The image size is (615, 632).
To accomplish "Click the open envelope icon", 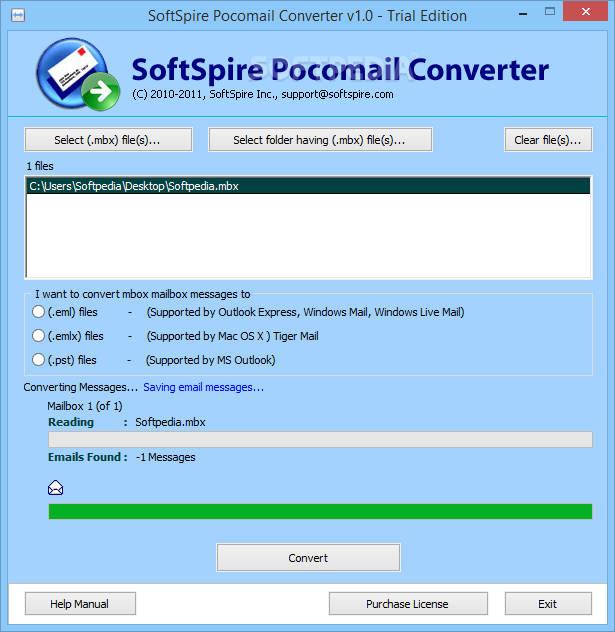I will pyautogui.click(x=55, y=488).
